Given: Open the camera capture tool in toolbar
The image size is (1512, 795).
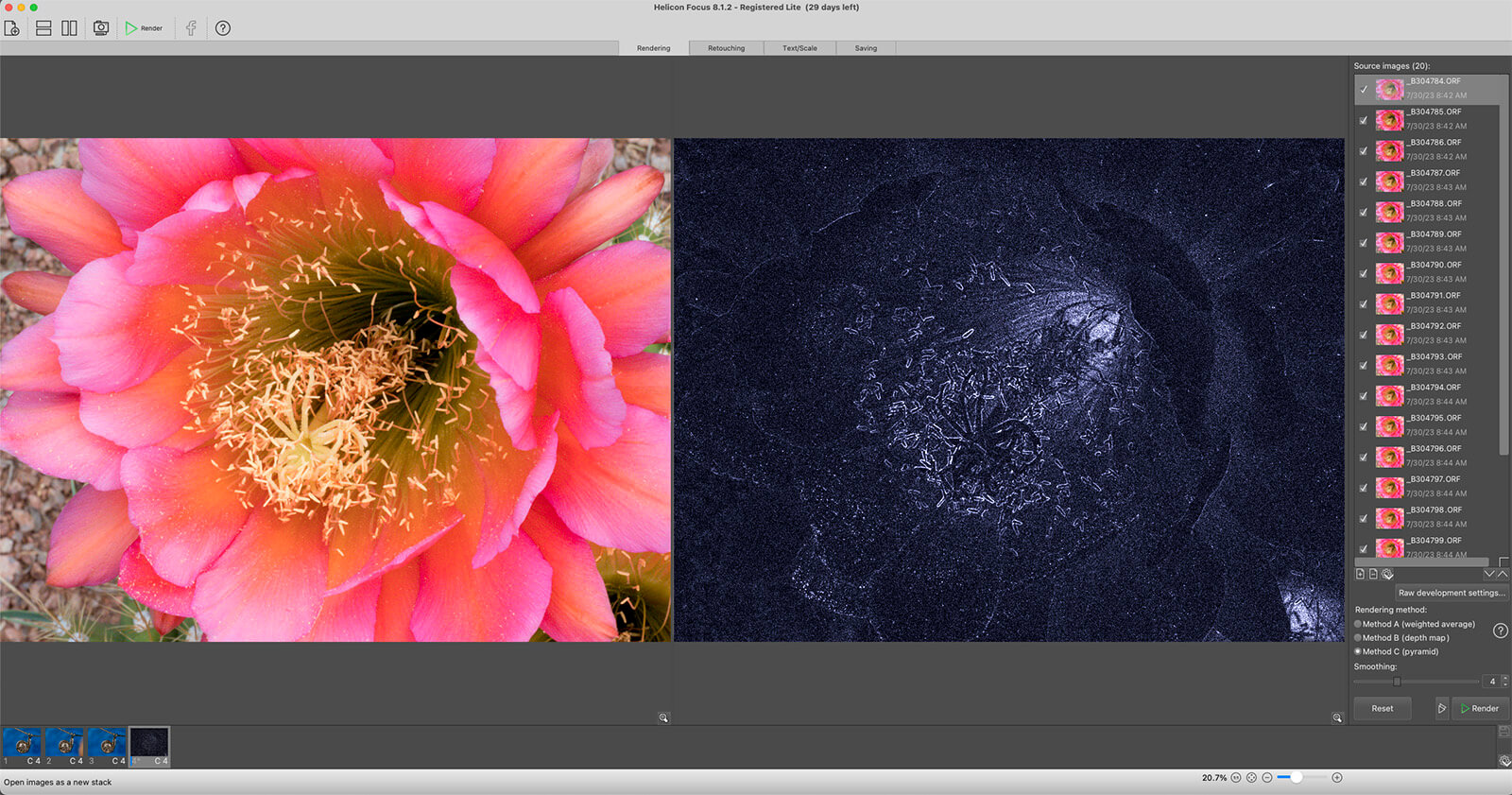Looking at the screenshot, I should [x=100, y=28].
